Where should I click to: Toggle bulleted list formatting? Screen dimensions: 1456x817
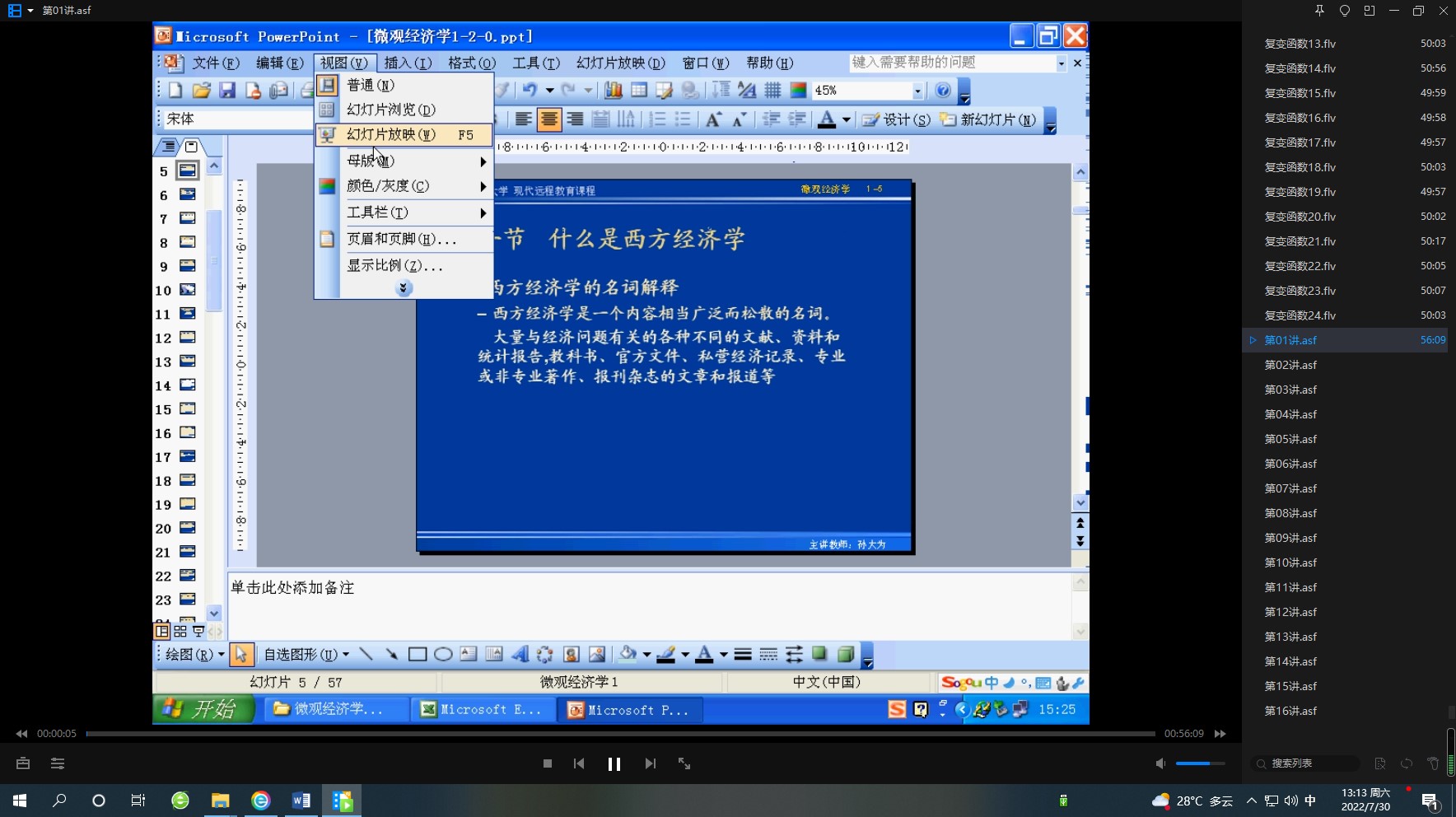click(x=683, y=119)
